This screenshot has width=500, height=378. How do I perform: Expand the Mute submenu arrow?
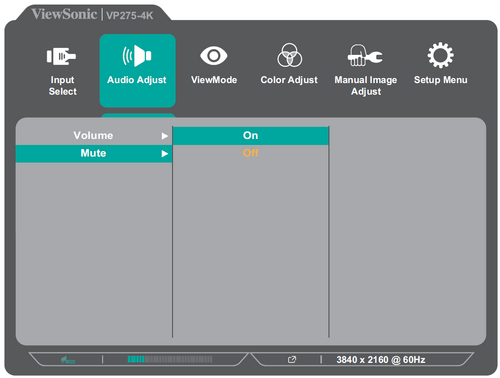[x=165, y=154]
